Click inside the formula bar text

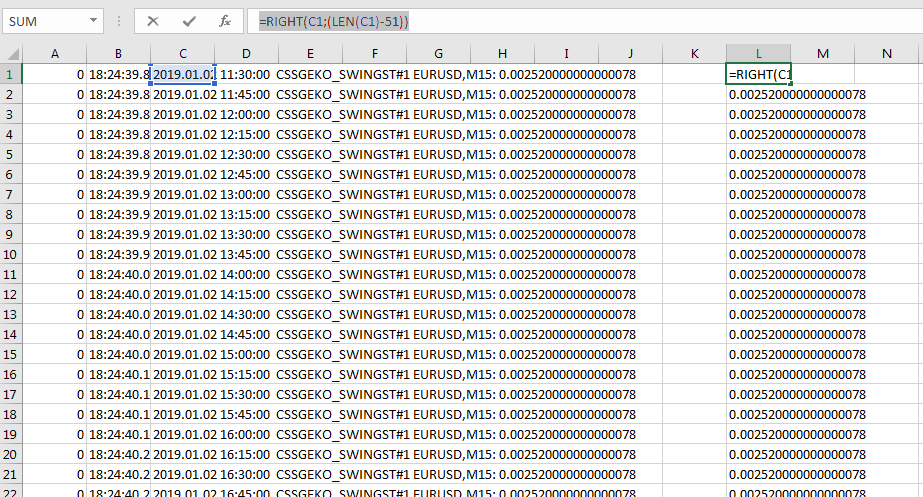[x=333, y=22]
